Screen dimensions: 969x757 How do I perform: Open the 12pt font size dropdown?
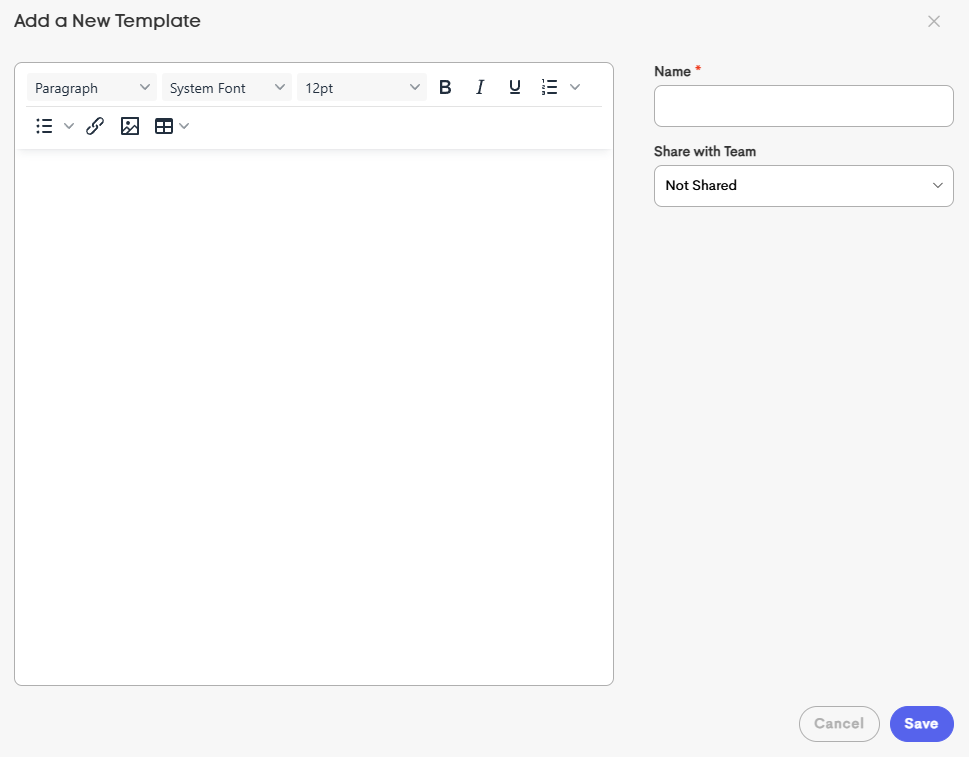tap(362, 88)
